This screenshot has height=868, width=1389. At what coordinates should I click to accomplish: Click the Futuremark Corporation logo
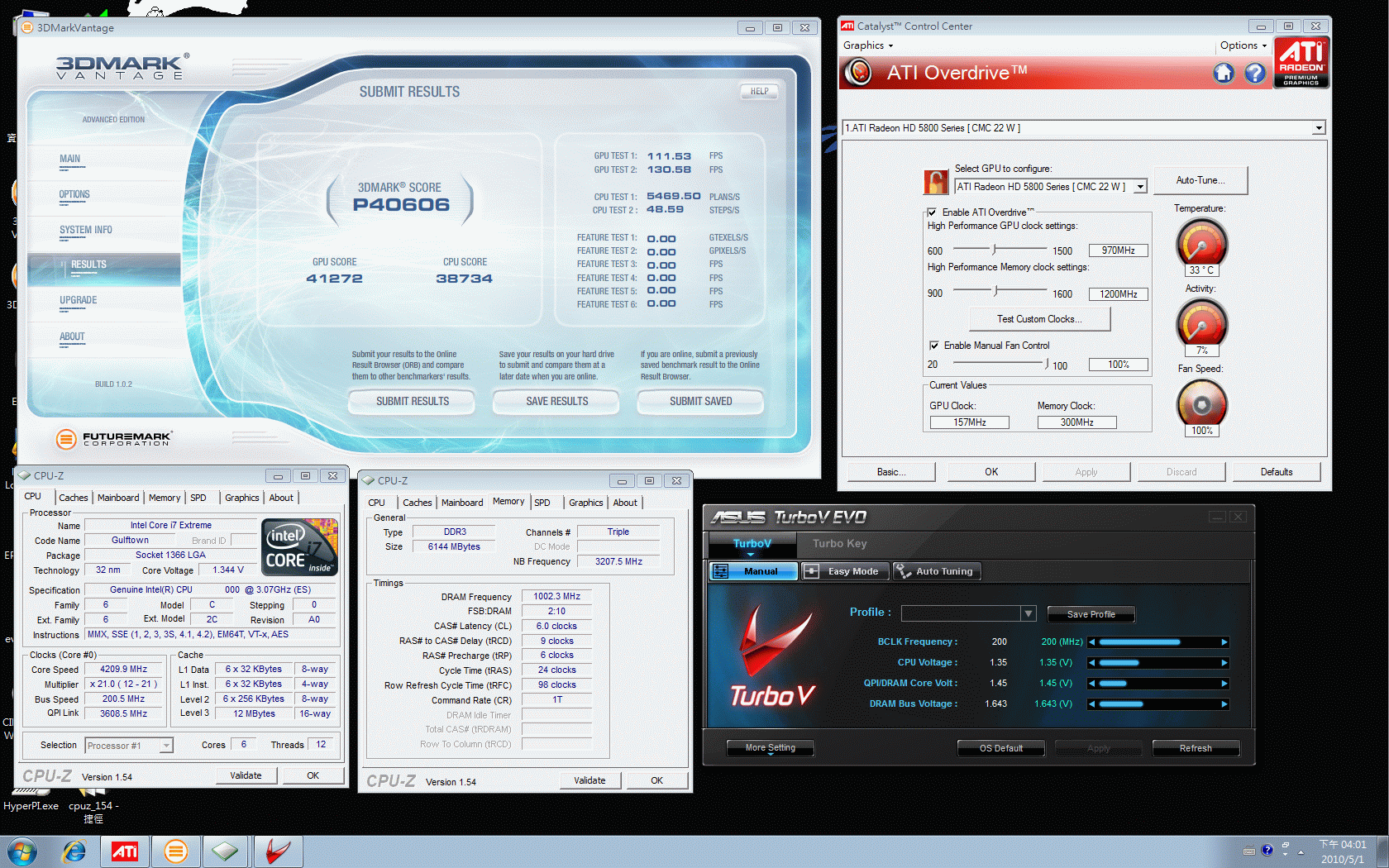pos(113,439)
